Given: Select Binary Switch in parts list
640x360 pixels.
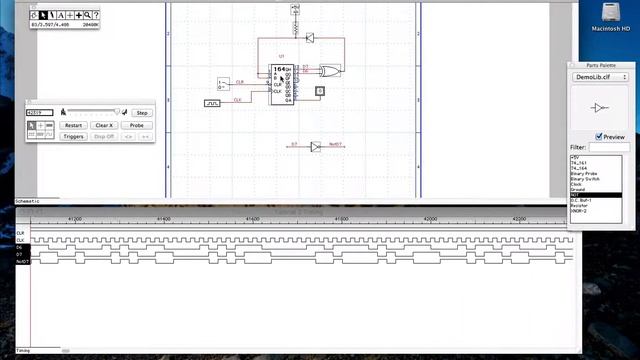Looking at the screenshot, I should pyautogui.click(x=596, y=179).
